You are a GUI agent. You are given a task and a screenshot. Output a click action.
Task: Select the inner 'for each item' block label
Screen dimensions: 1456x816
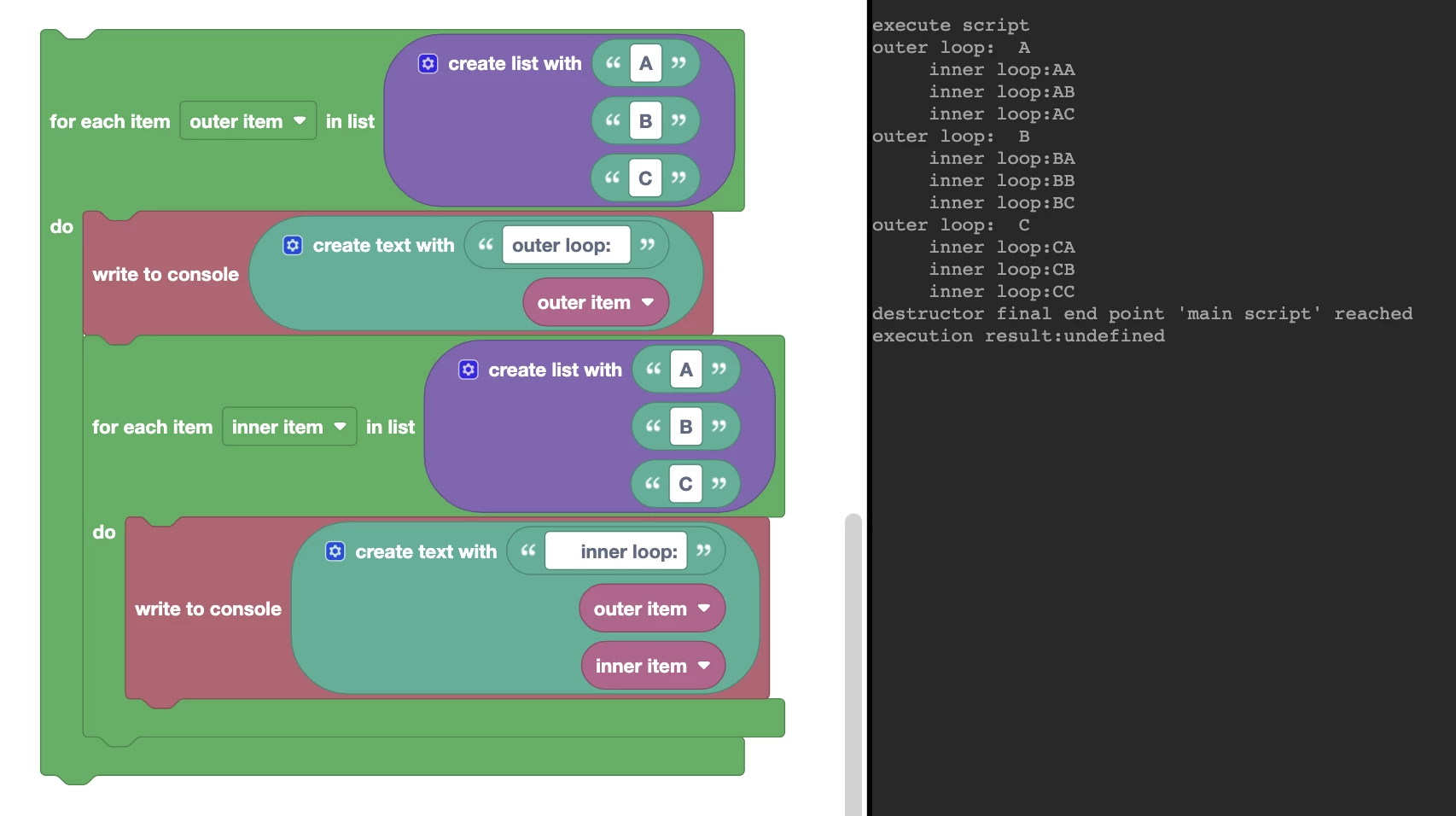tap(153, 427)
